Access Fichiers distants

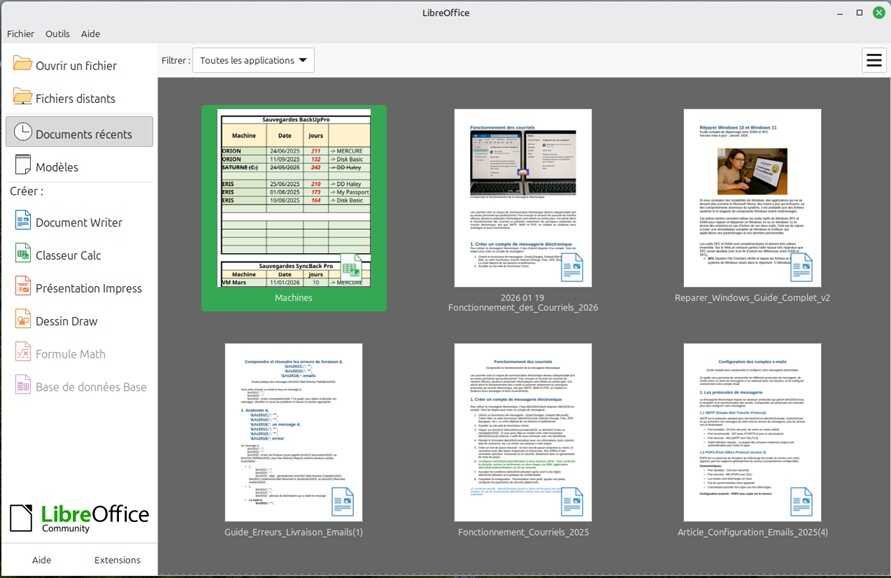click(x=71, y=99)
